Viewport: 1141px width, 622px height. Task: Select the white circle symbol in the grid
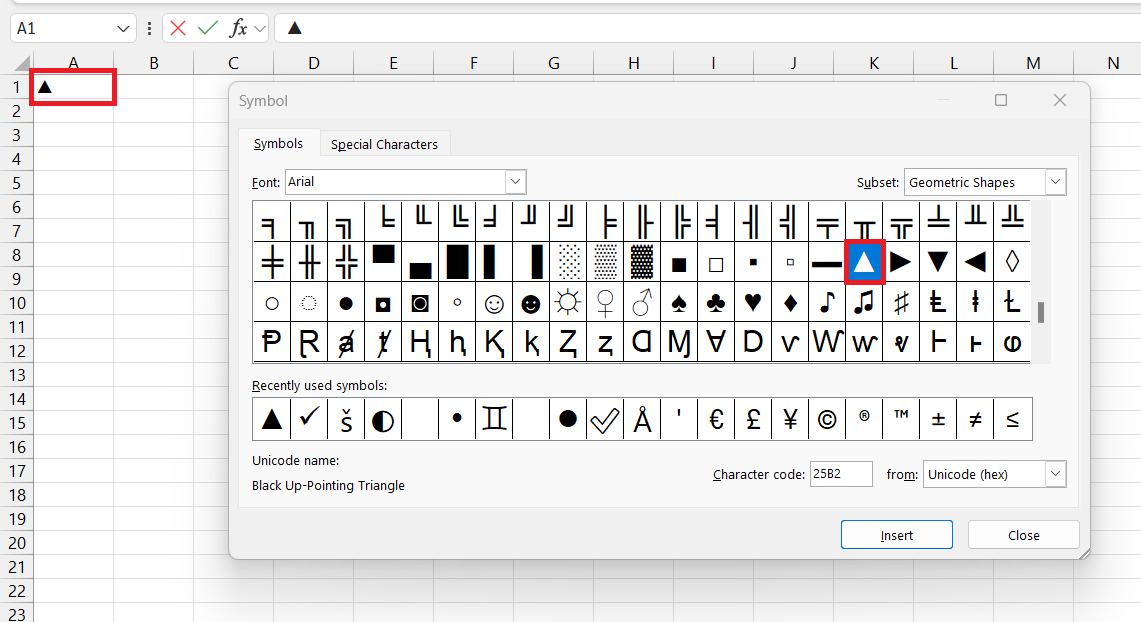pos(271,303)
